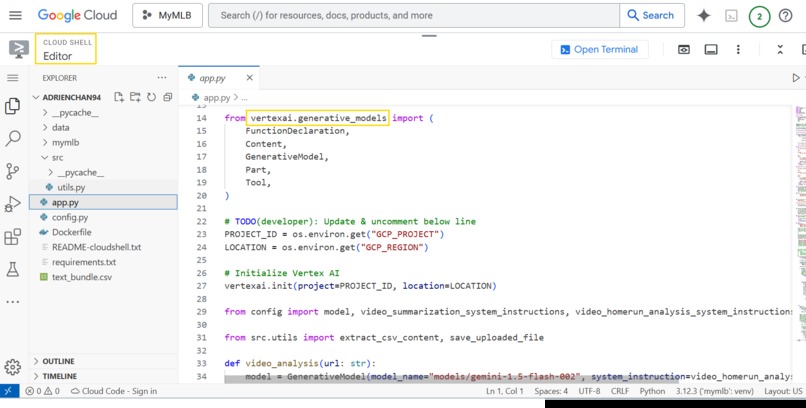Run the Python file with play icon
The width and height of the screenshot is (806, 408).
point(796,78)
